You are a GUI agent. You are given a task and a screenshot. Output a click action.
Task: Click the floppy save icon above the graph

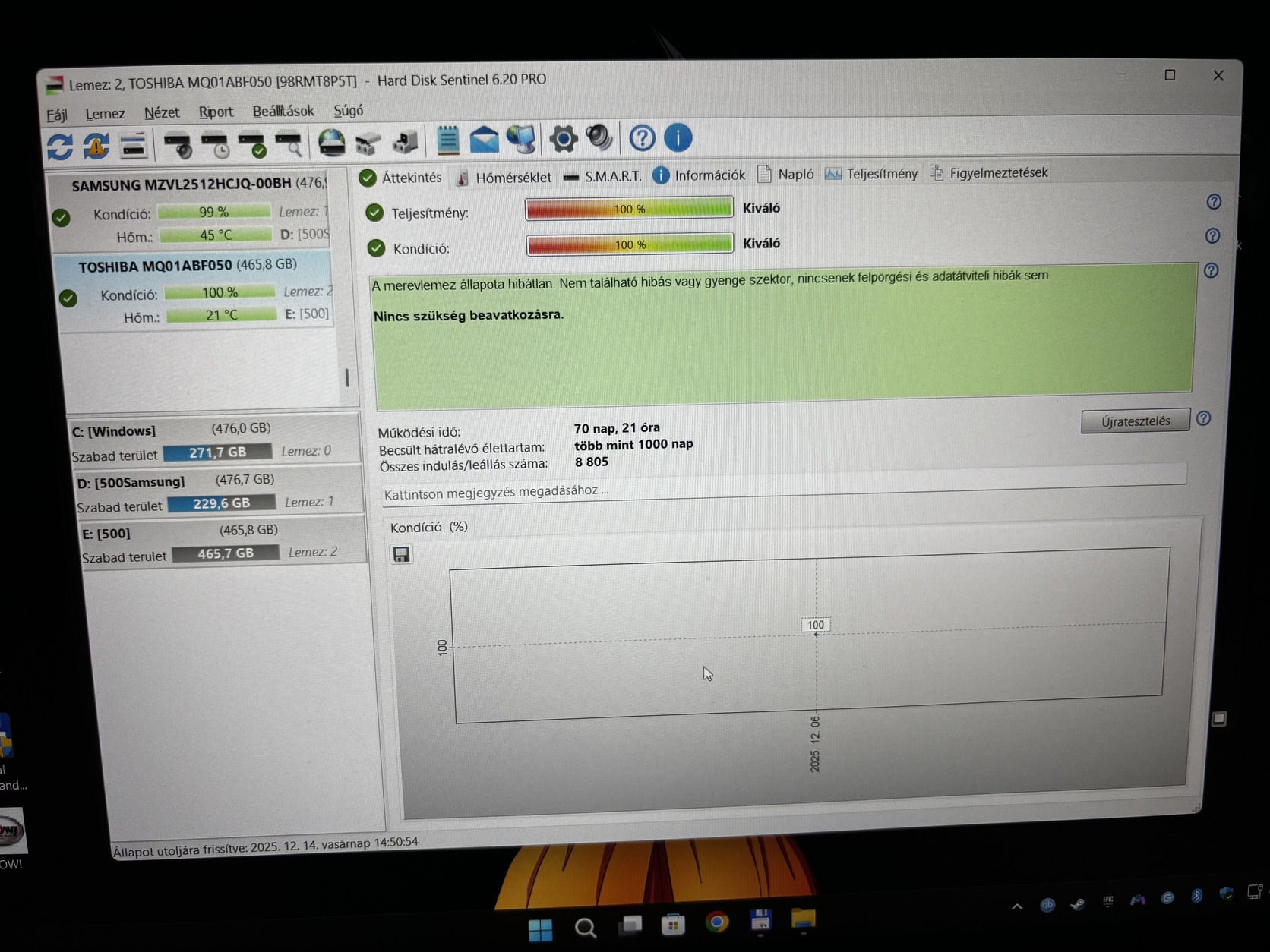[401, 554]
